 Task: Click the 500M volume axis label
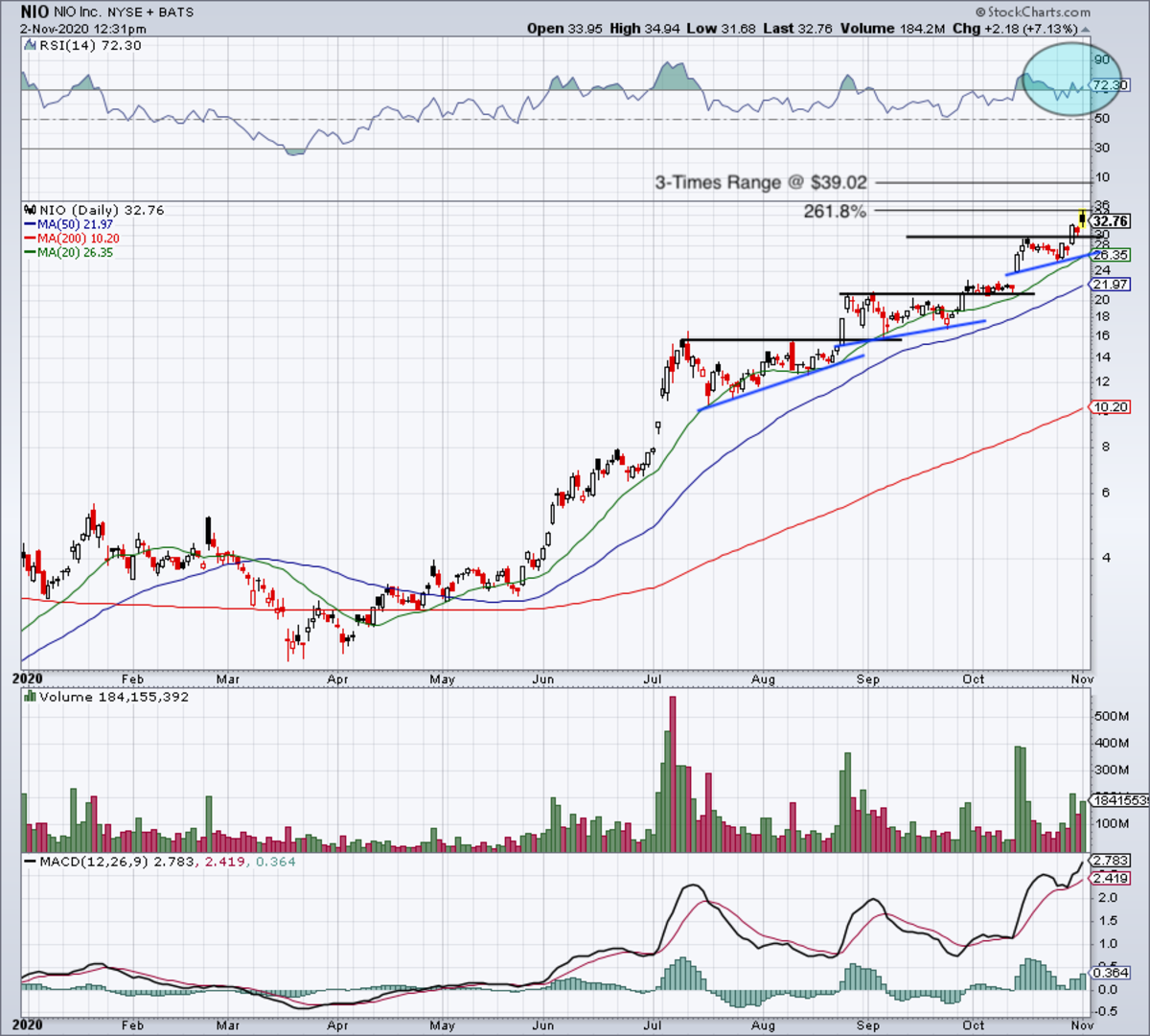pyautogui.click(x=1114, y=716)
